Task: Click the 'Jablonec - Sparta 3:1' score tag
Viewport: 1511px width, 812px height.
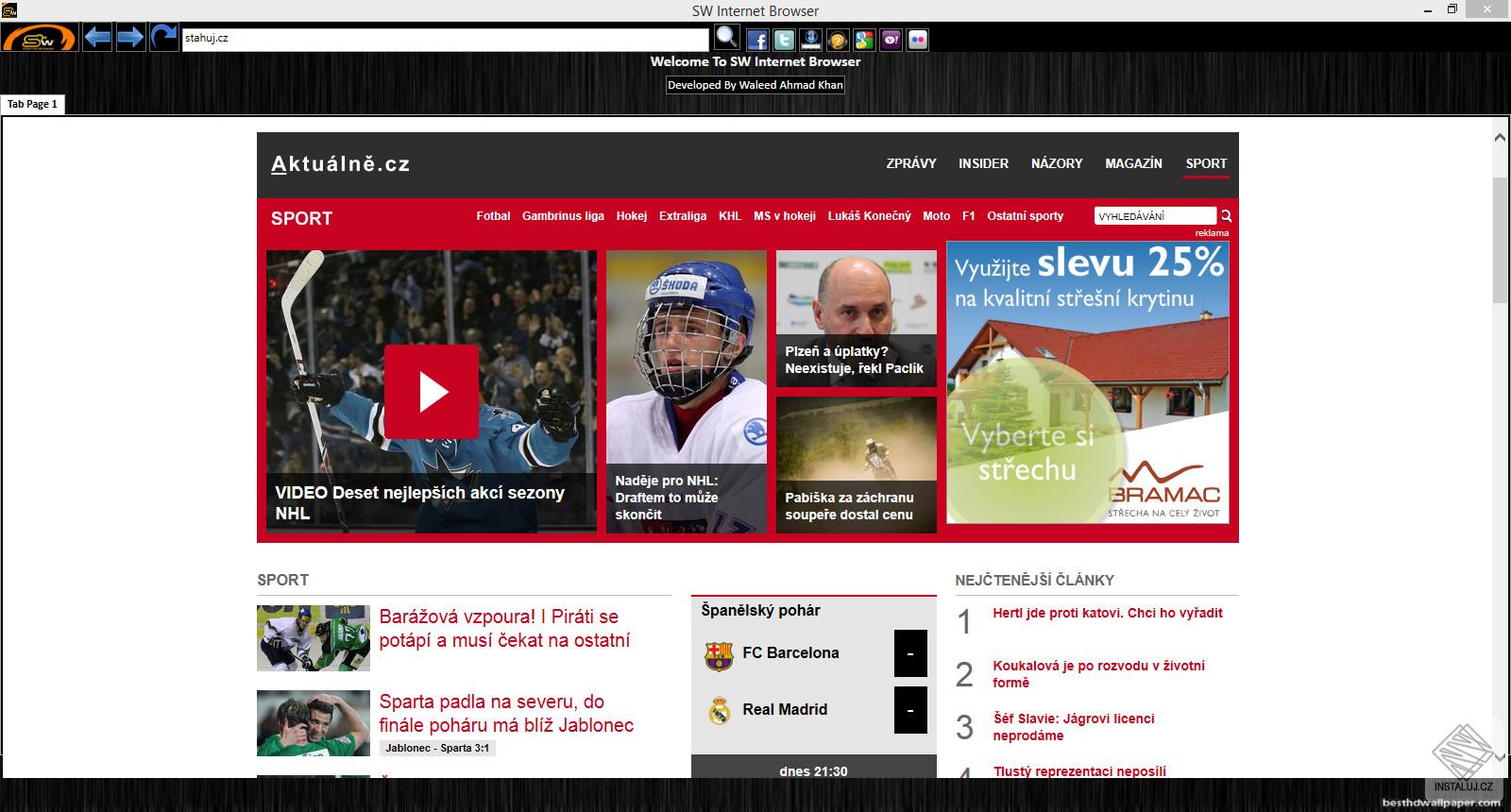Action: 437,748
